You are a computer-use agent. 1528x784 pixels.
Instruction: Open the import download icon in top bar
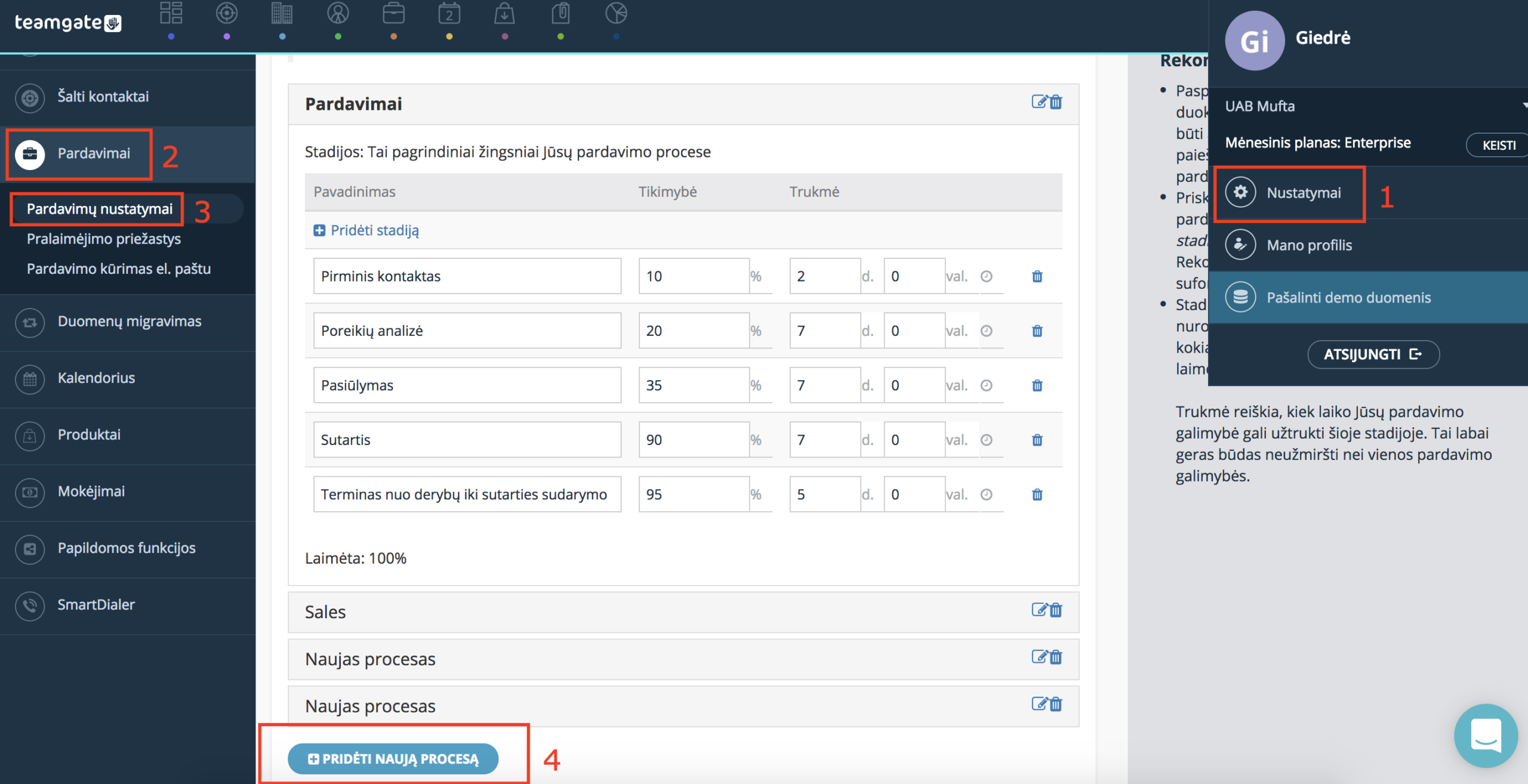505,13
